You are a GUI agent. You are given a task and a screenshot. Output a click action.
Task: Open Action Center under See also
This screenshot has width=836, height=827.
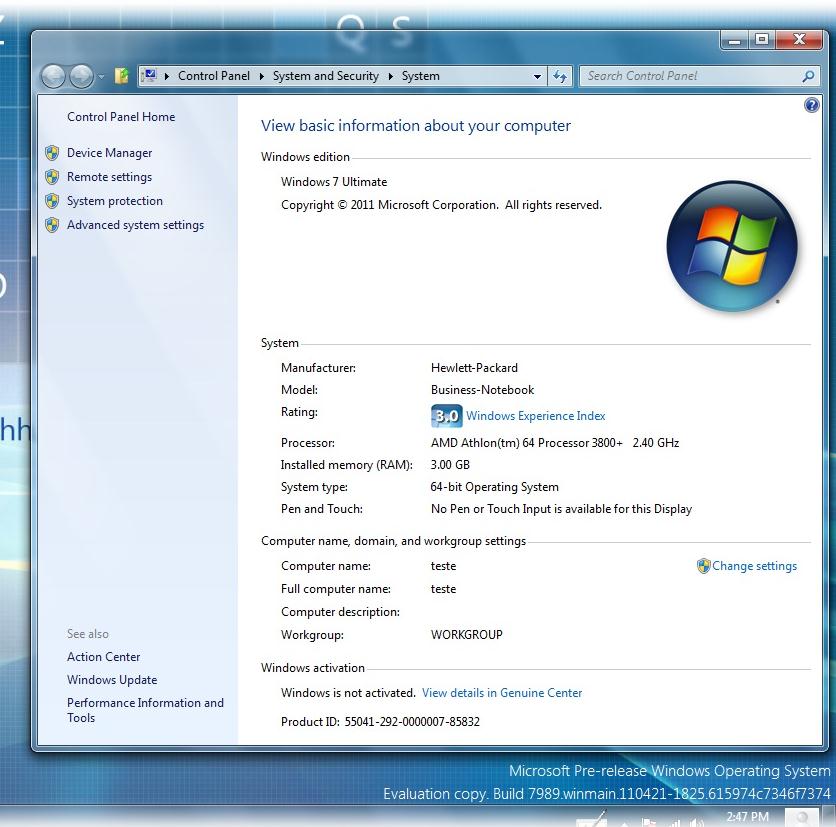point(103,657)
